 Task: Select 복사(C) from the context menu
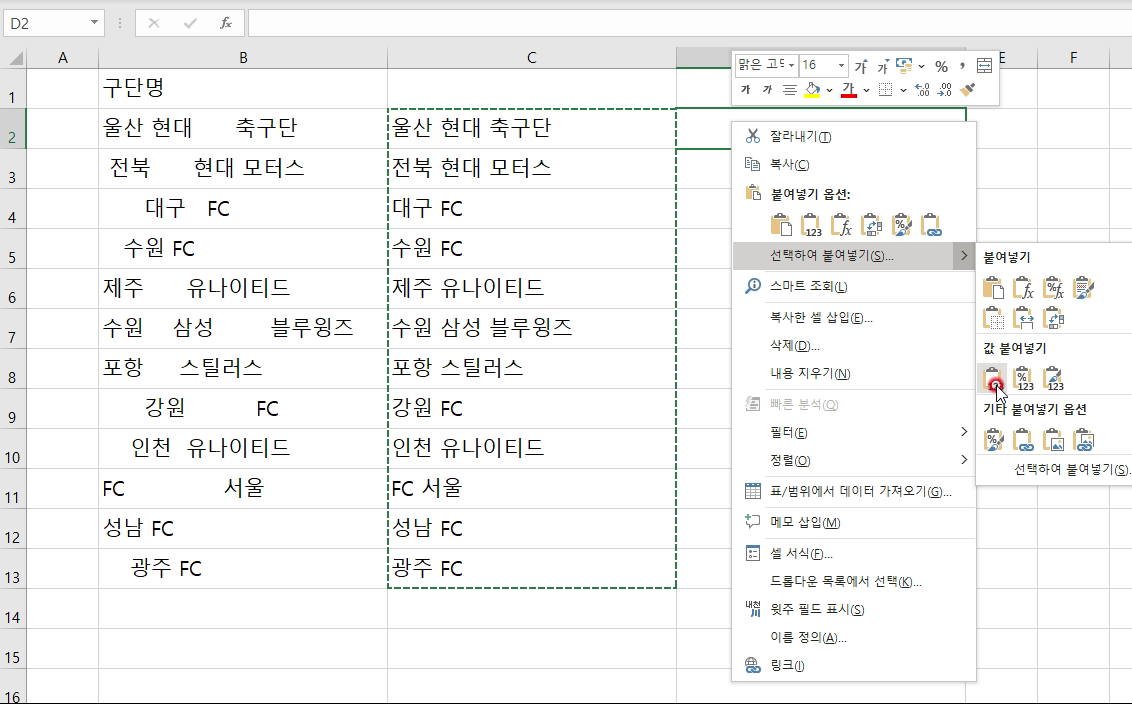(854, 165)
